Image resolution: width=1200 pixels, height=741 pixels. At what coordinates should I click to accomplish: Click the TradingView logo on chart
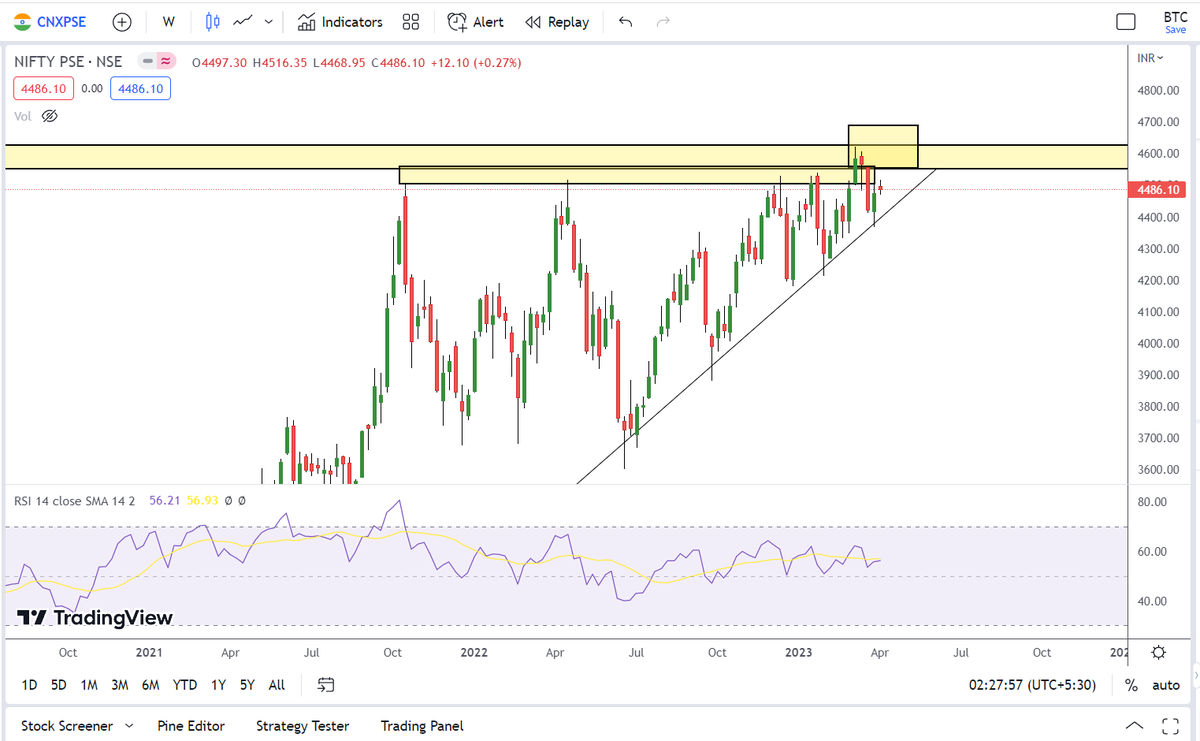(95, 618)
